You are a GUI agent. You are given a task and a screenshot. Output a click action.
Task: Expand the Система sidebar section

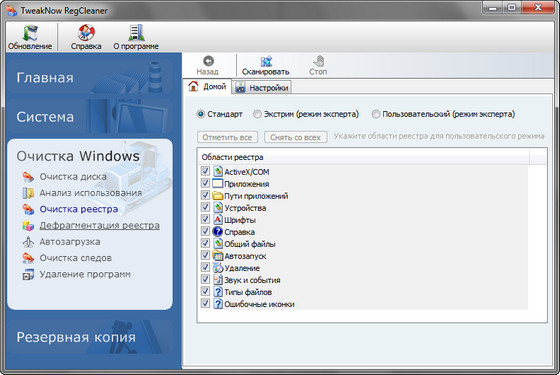pyautogui.click(x=45, y=117)
